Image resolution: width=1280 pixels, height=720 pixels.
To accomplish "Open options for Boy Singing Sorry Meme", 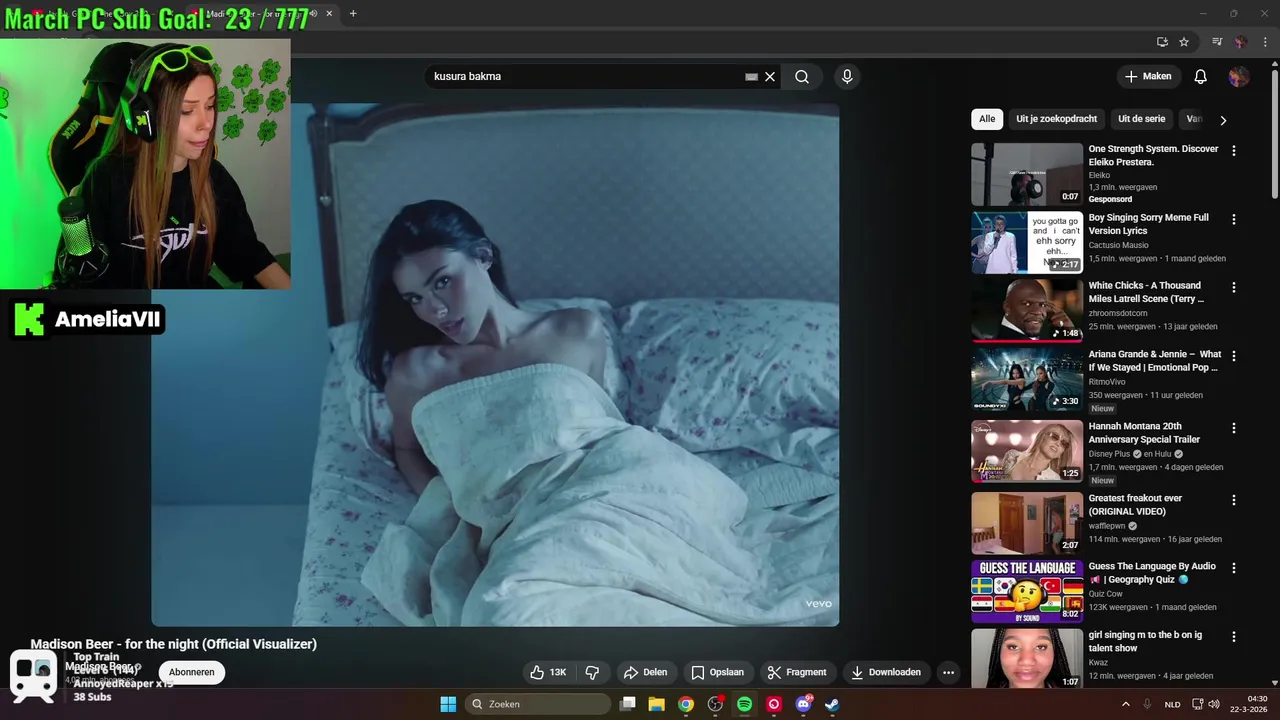I will pos(1234,219).
